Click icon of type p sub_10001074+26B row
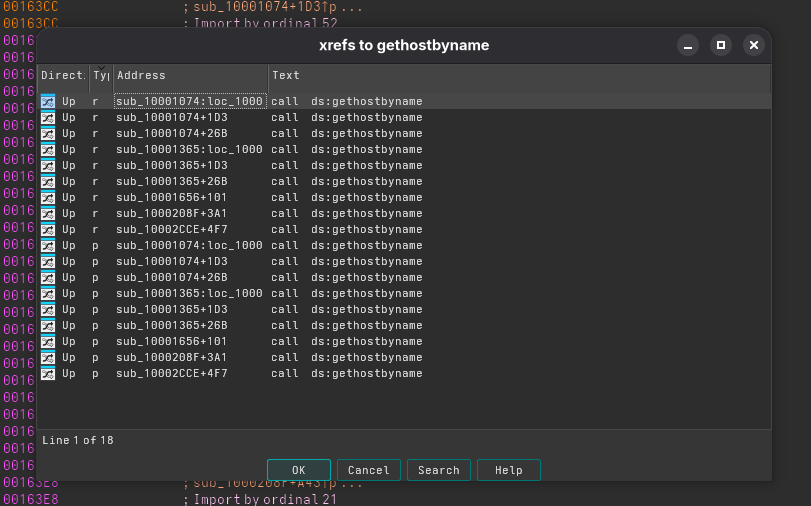Viewport: 811px width, 506px height. click(48, 277)
